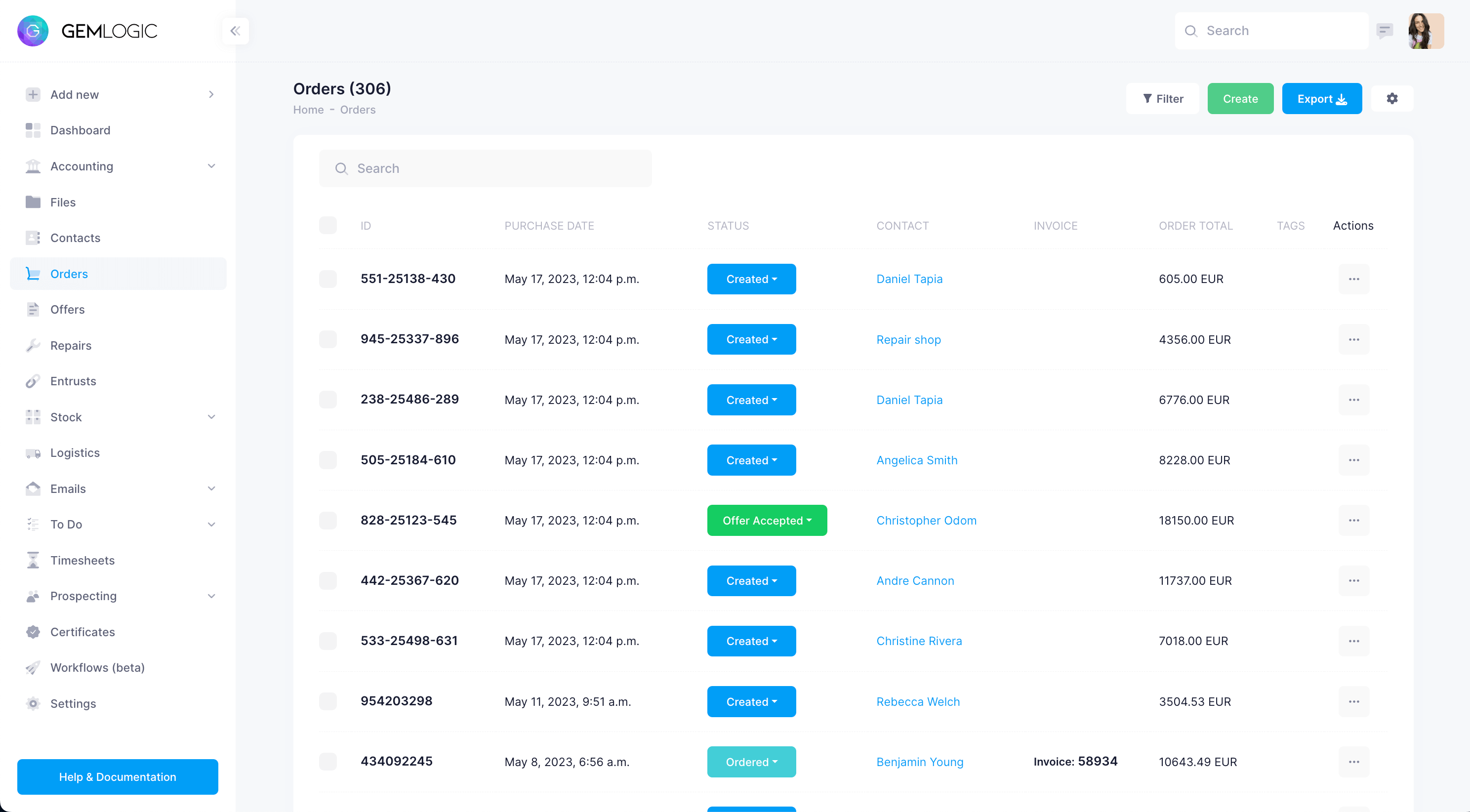This screenshot has height=812, width=1470.
Task: Open actions menu for order 945-25337-896
Action: (1353, 339)
